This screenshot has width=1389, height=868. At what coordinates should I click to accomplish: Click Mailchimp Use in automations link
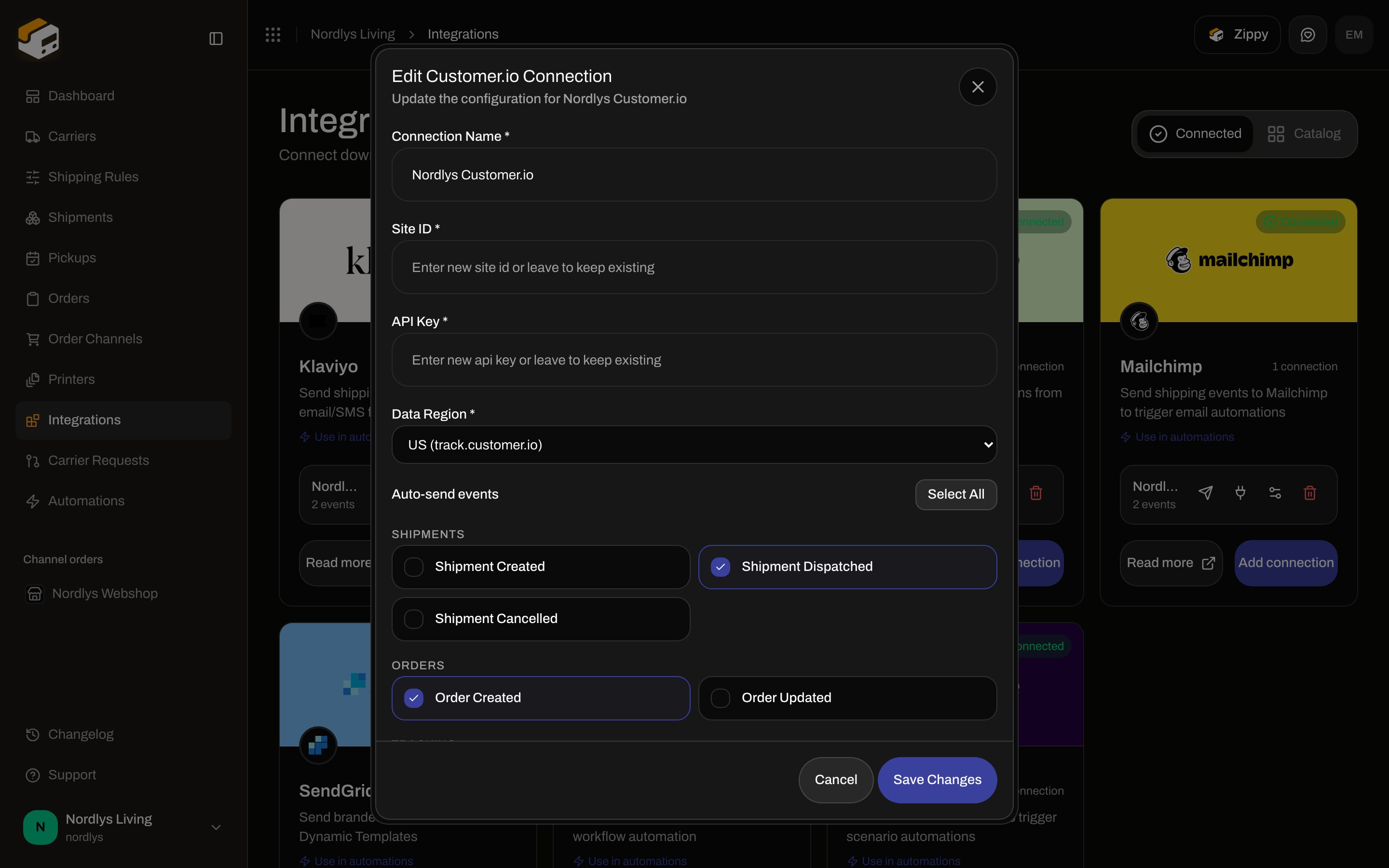[1177, 437]
